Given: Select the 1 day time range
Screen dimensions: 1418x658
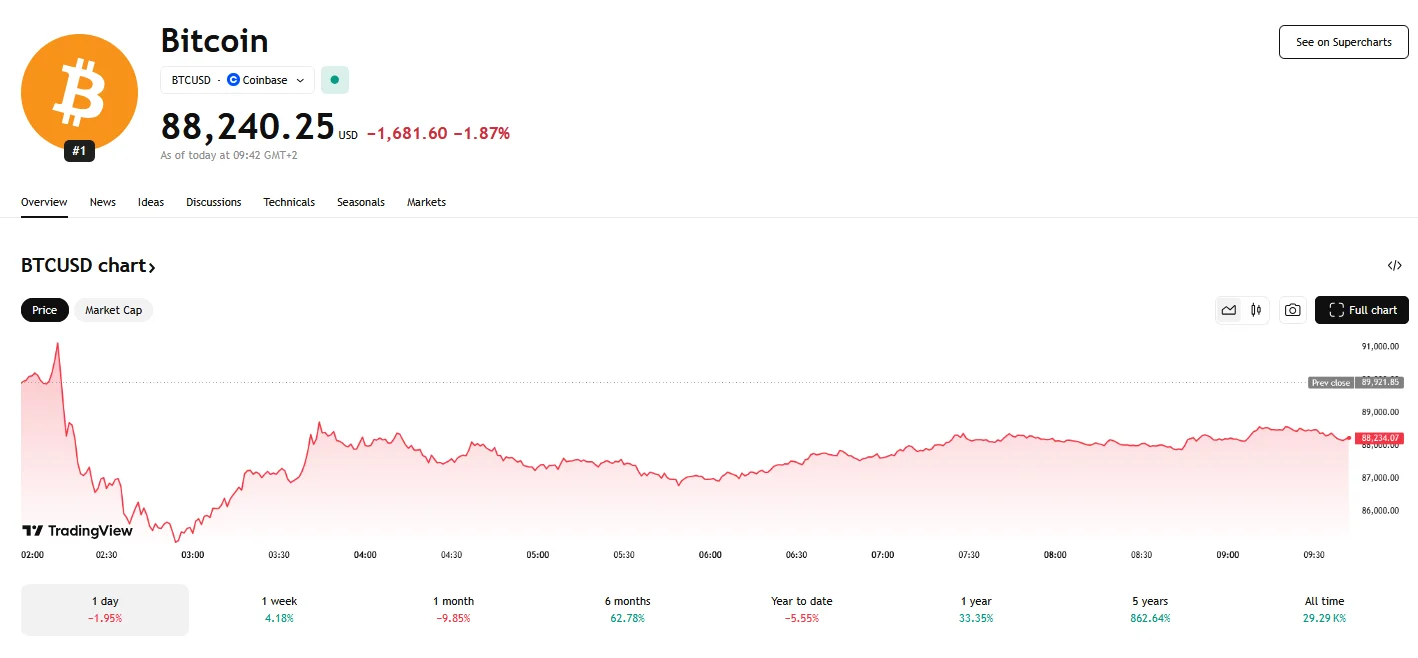Looking at the screenshot, I should pos(105,609).
